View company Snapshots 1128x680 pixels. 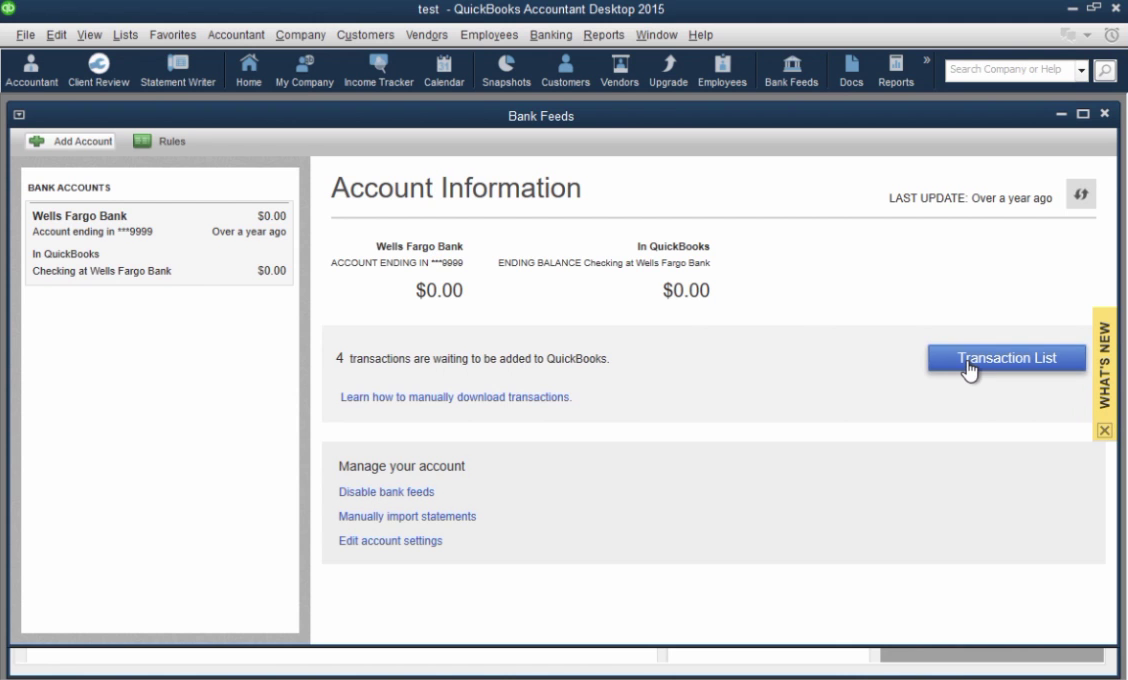pyautogui.click(x=506, y=71)
